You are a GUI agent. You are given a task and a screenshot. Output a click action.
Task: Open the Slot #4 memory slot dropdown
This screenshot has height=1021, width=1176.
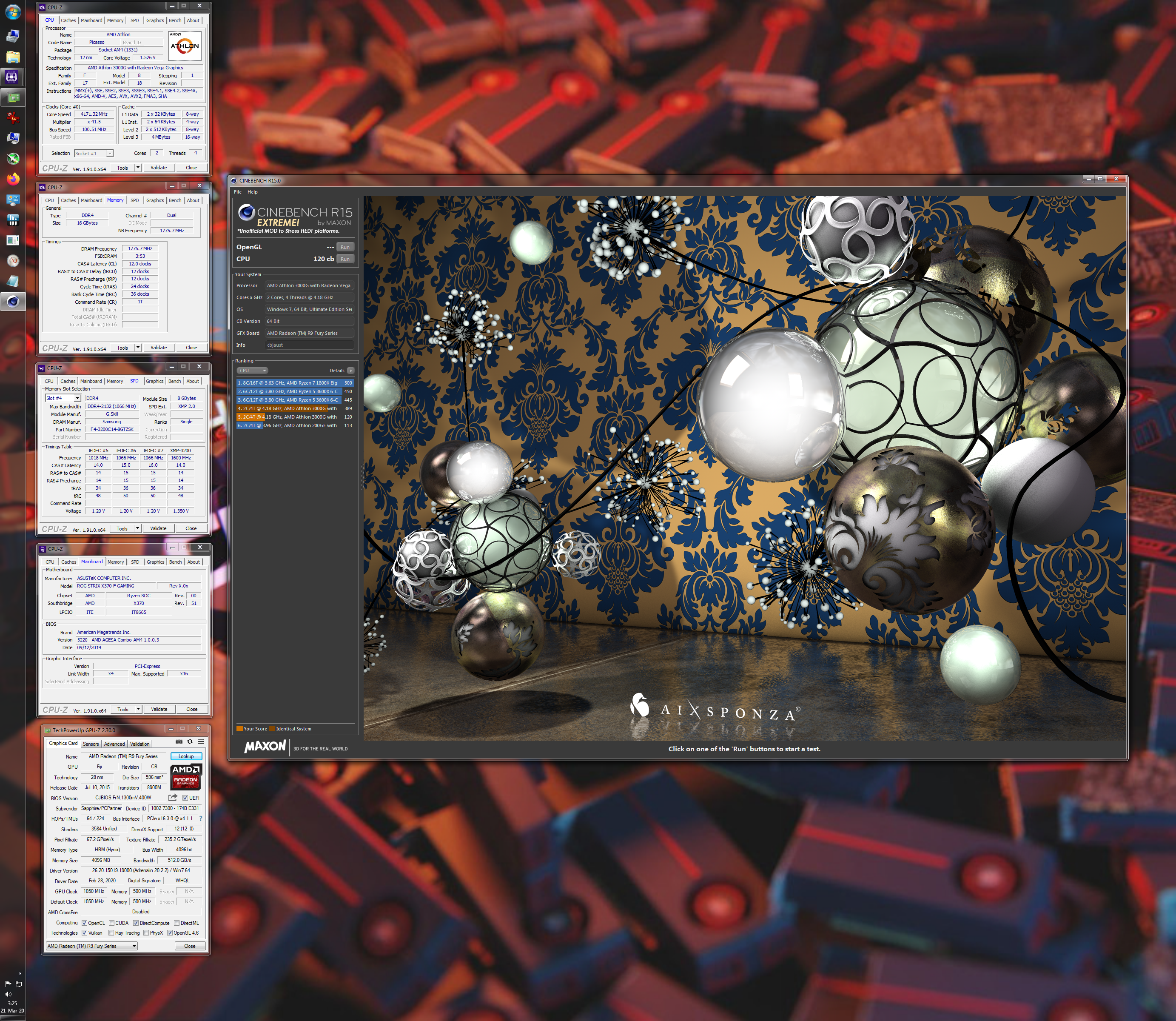tap(63, 398)
